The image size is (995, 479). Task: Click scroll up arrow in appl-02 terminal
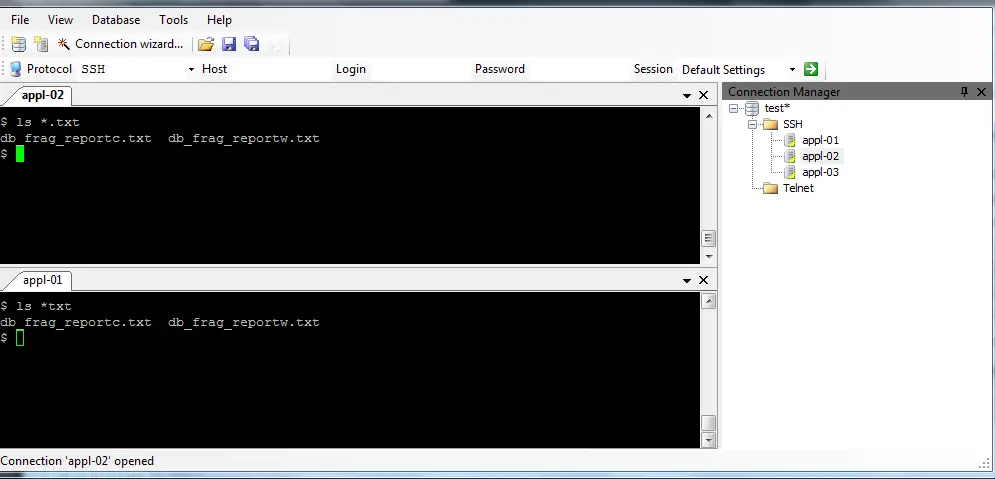[709, 115]
